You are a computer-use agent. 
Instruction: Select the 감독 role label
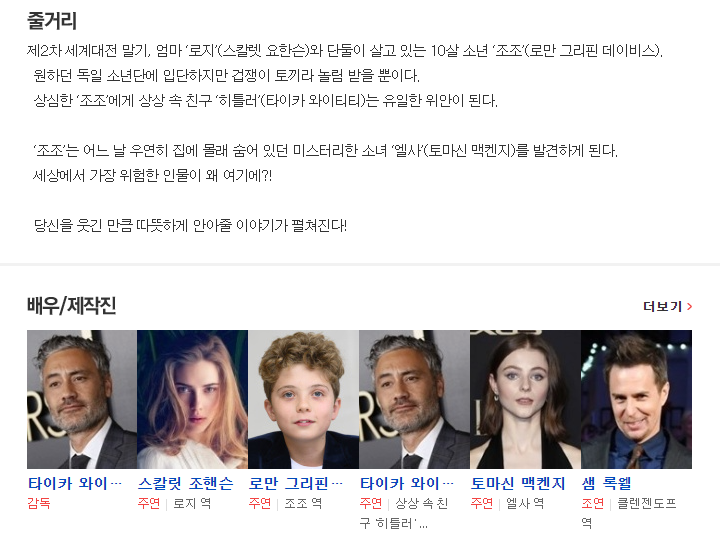[39, 504]
